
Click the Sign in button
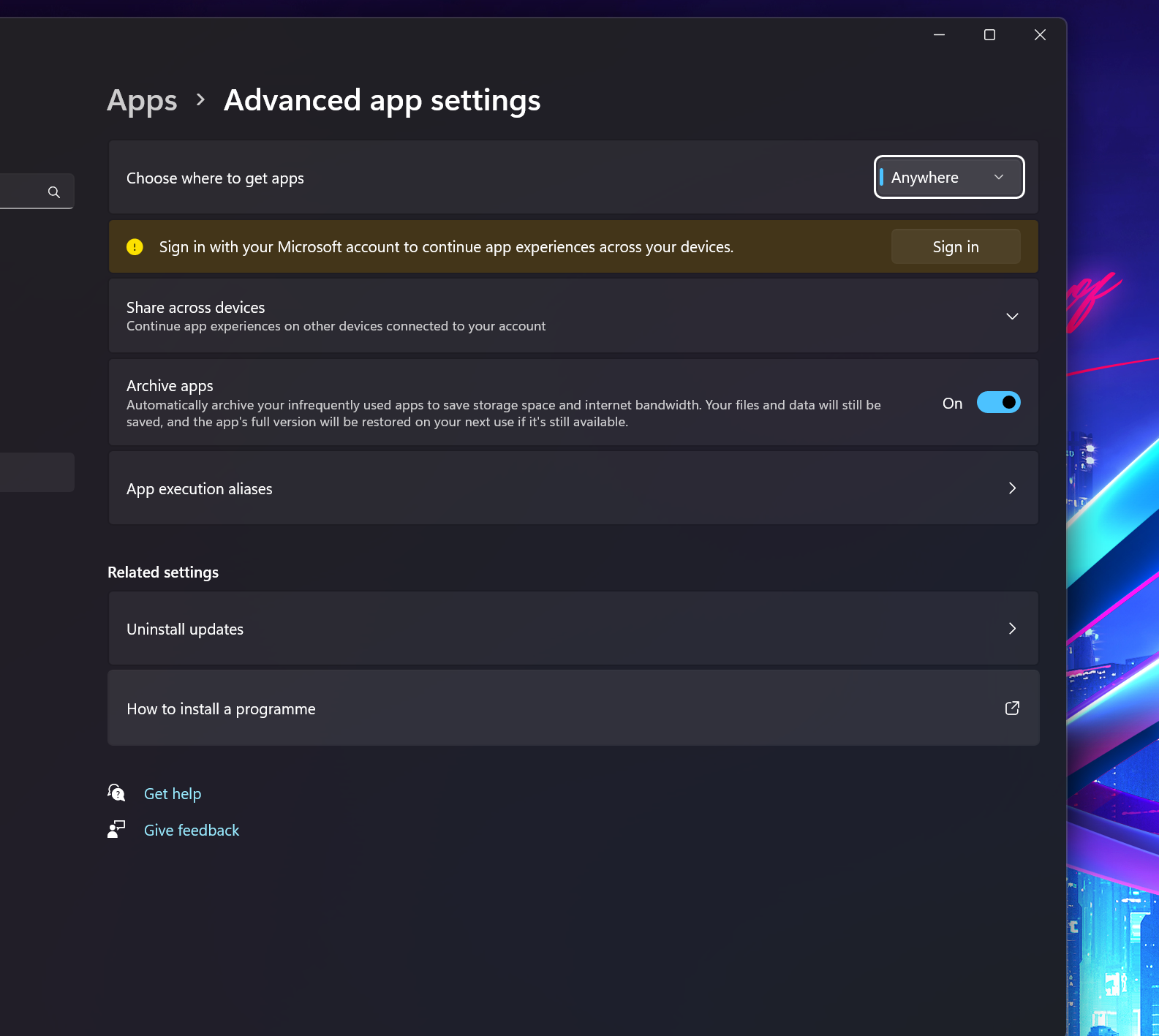tap(956, 246)
